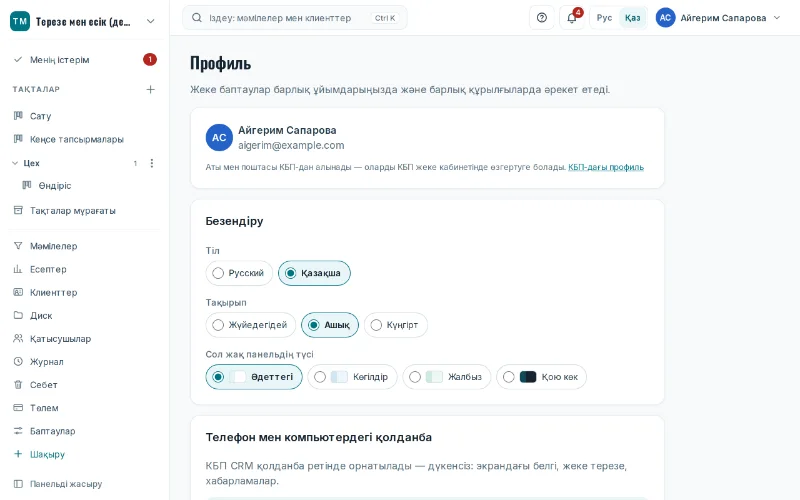The image size is (800, 500).
Task: Select Қою көк sidebar color option
Action: tap(541, 377)
